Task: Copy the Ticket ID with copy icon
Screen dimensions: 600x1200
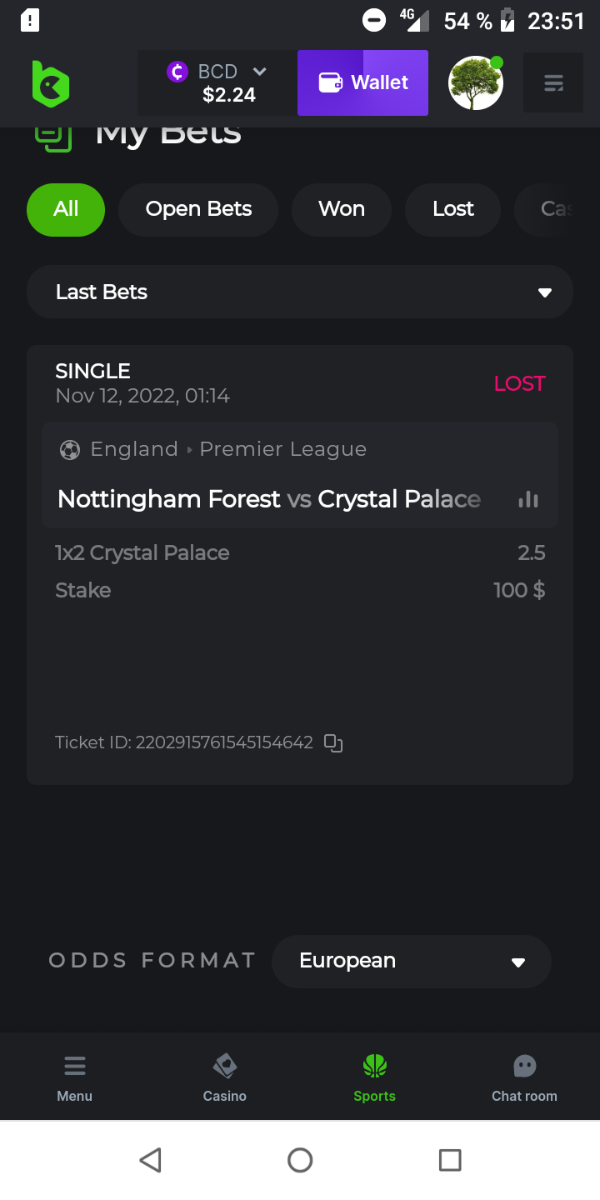Action: pos(334,743)
